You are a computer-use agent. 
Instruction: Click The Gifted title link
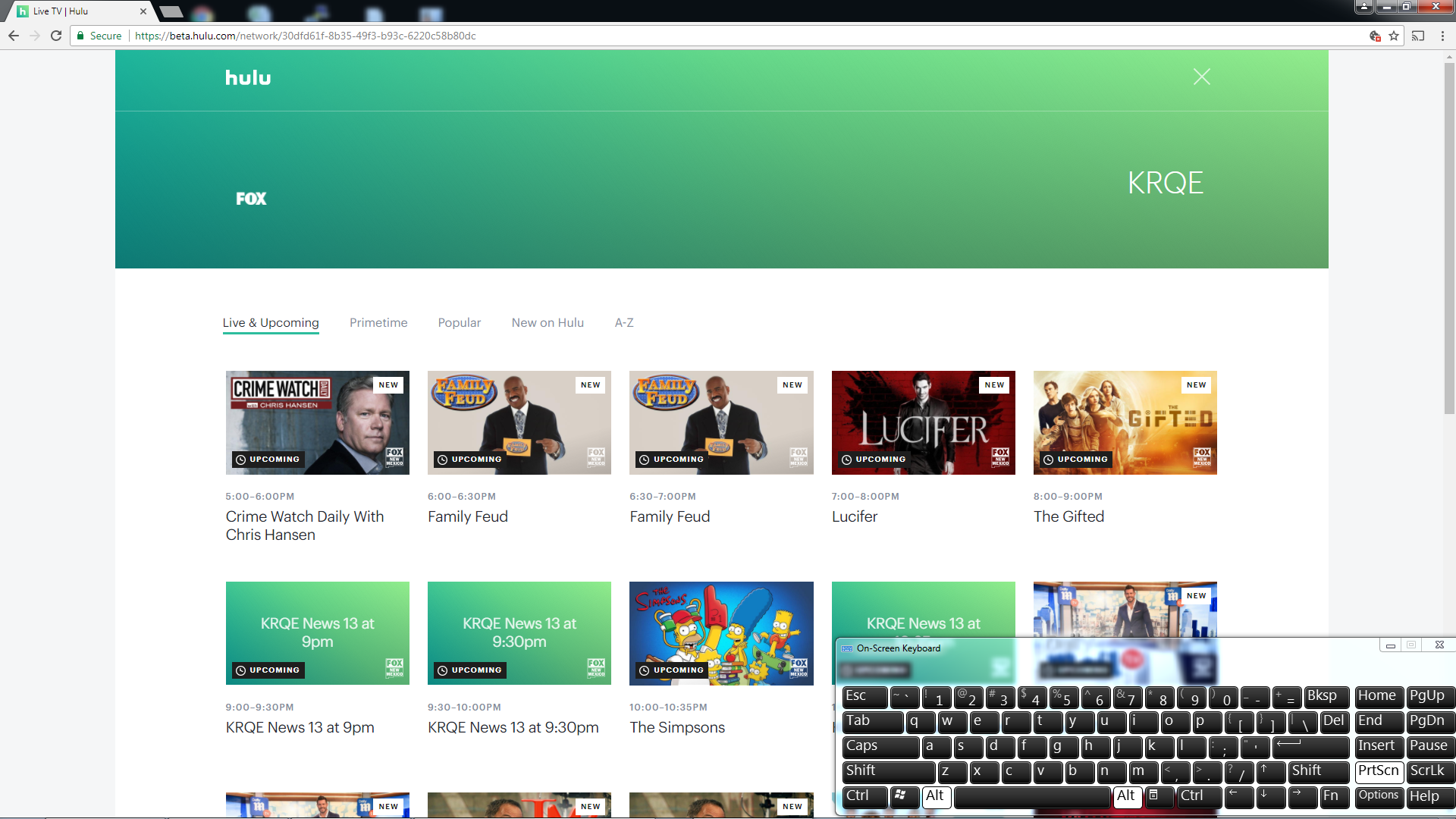1068,516
